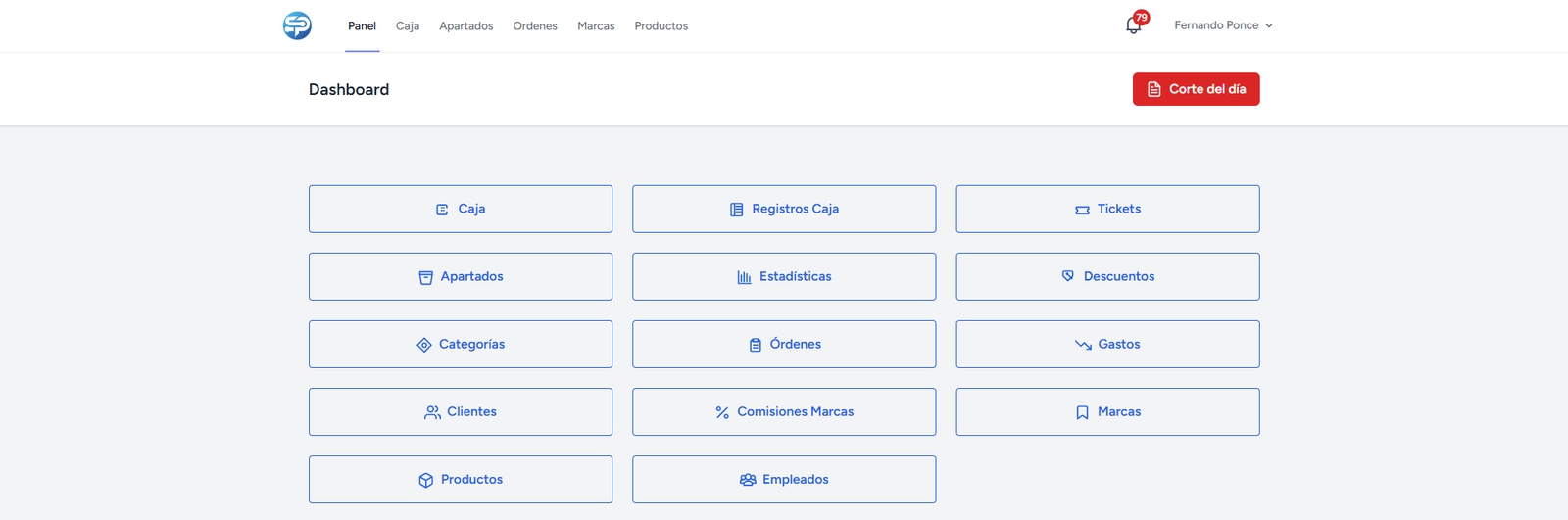Click the Descuentos tag icon
The width and height of the screenshot is (1568, 520).
click(x=1068, y=276)
